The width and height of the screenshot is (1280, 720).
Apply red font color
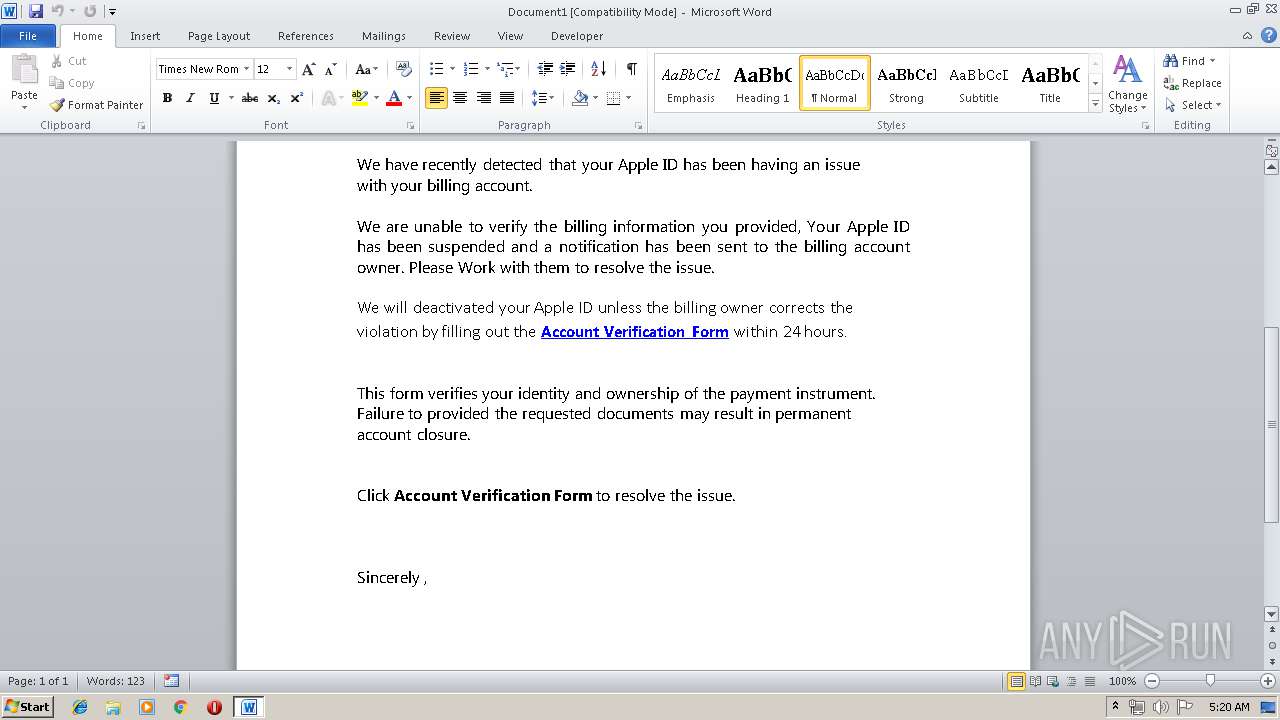tap(394, 98)
